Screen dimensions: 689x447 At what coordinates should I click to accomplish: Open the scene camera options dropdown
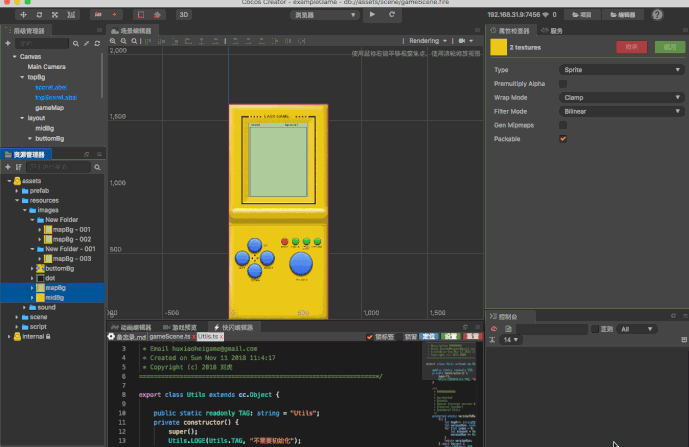click(x=466, y=41)
